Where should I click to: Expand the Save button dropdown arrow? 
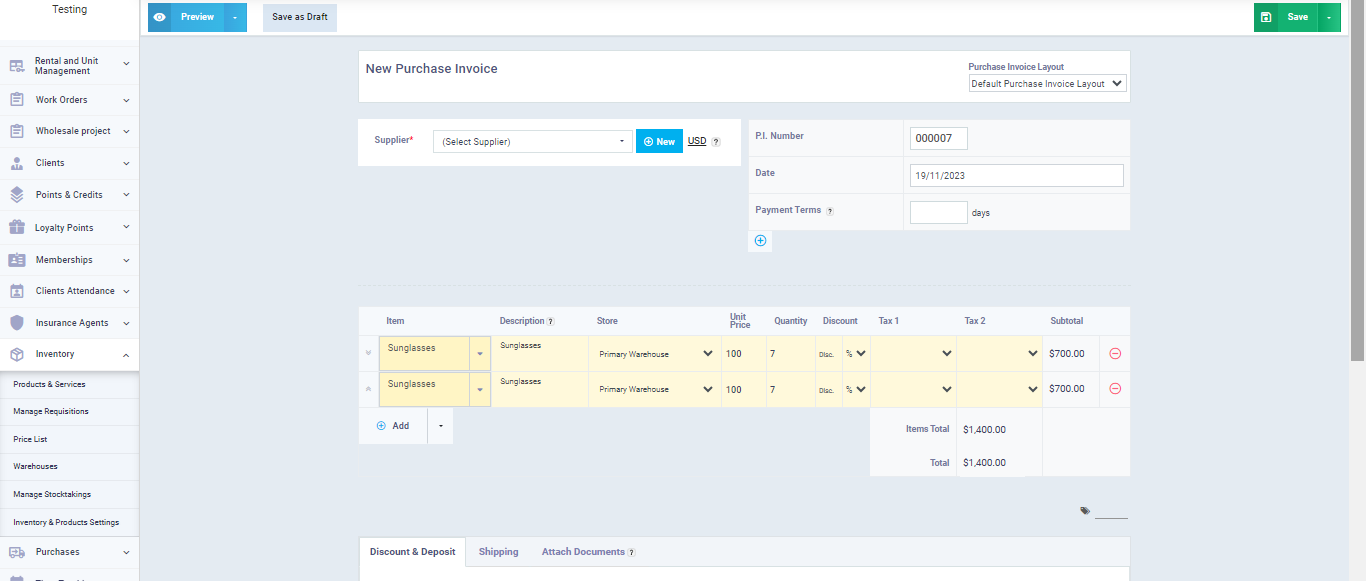[1329, 17]
